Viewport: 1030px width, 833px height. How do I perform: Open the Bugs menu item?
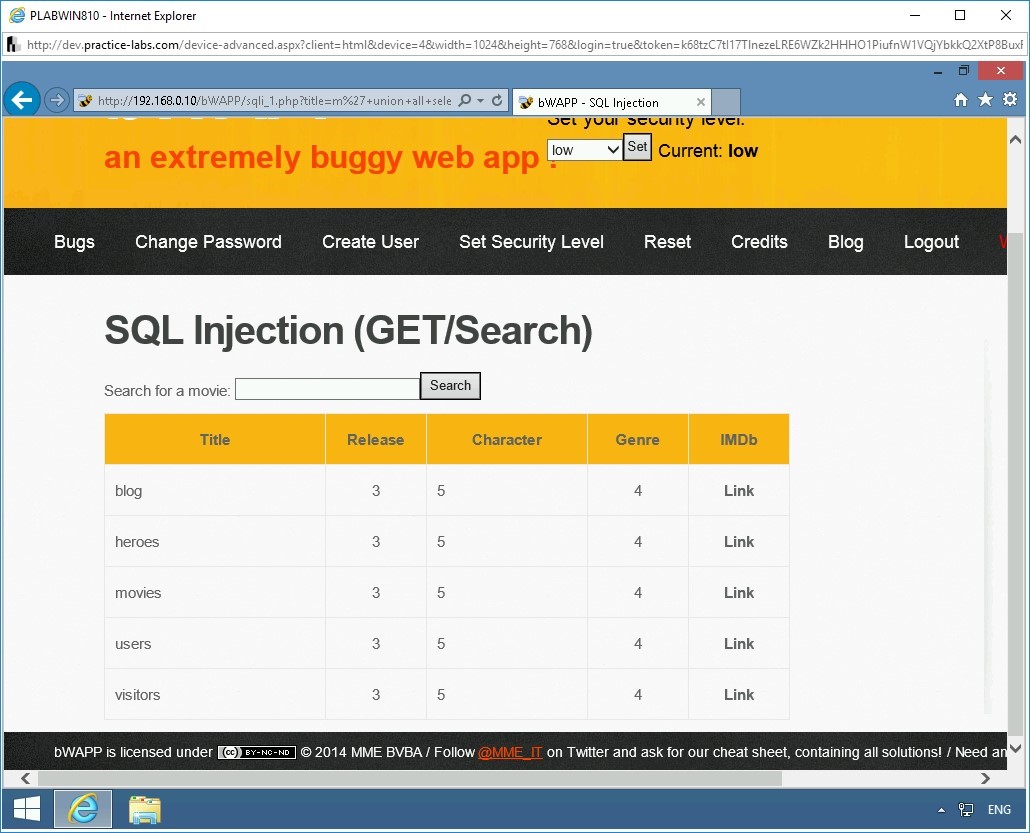[74, 241]
